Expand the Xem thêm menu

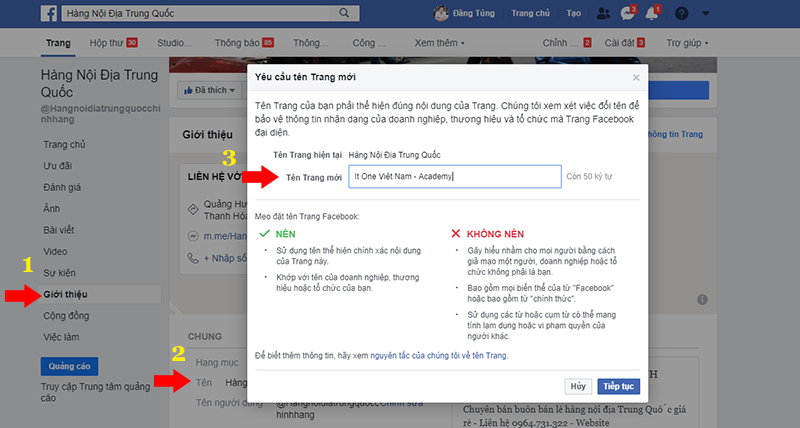coord(439,43)
